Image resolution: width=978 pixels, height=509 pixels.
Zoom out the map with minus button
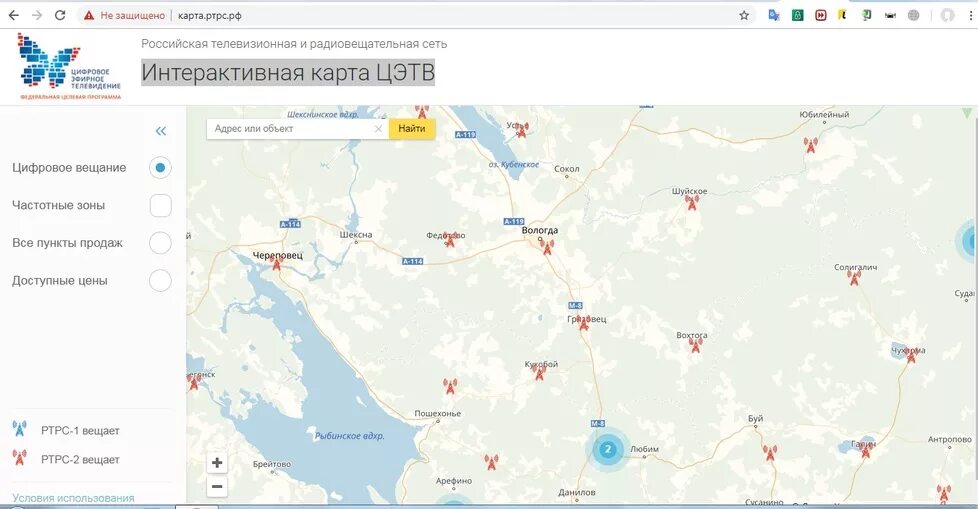pyautogui.click(x=217, y=487)
